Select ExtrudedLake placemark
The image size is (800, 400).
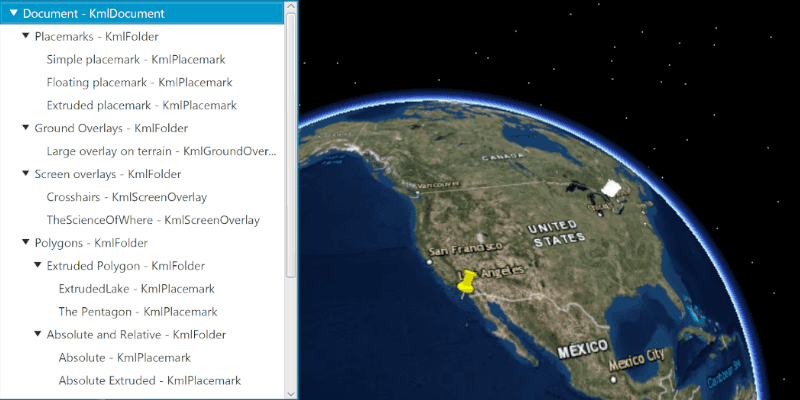click(x=136, y=289)
